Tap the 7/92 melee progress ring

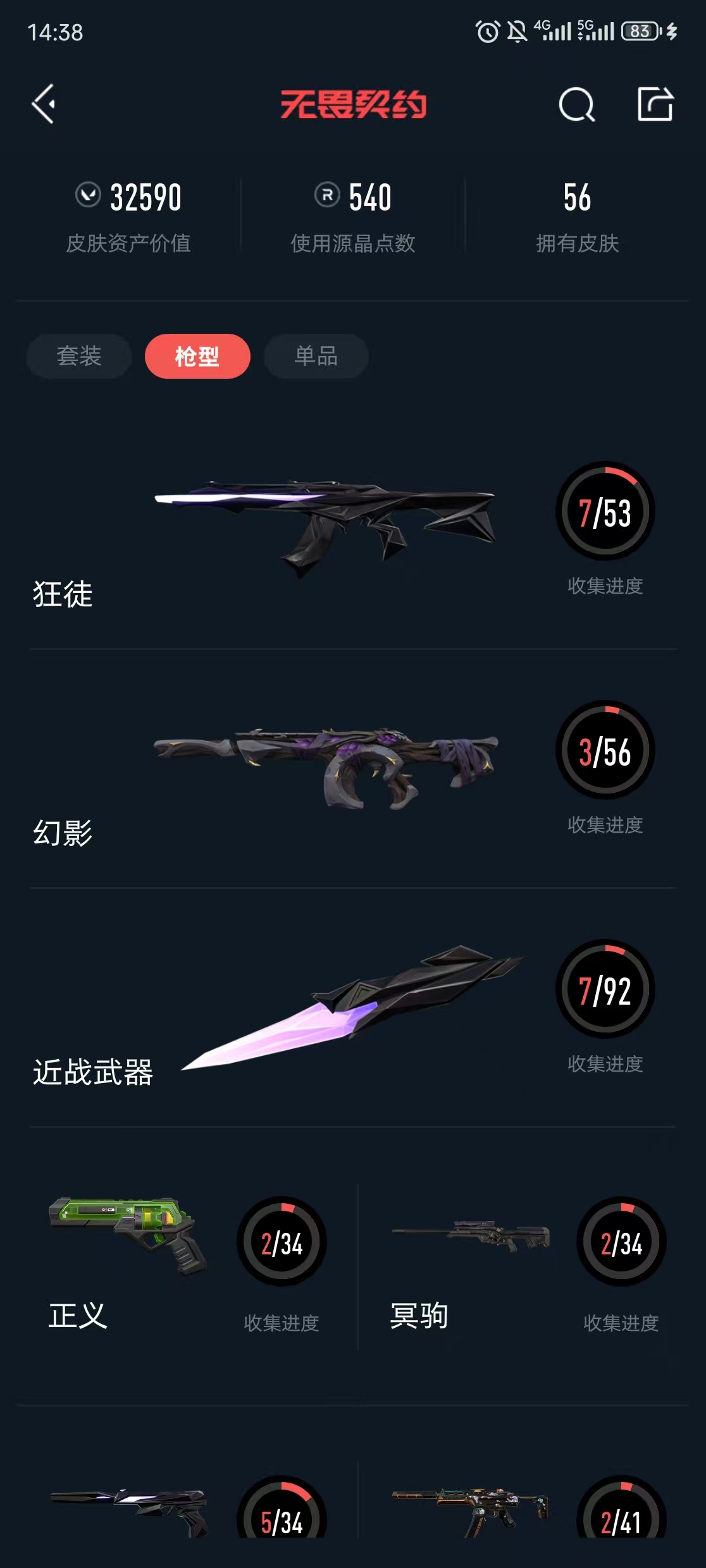(x=605, y=989)
